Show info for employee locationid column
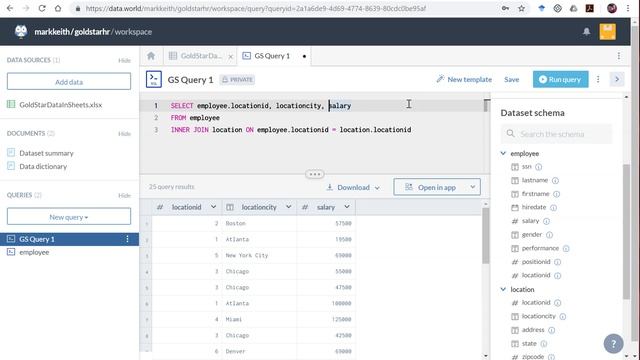This screenshot has height=360, width=640. click(558, 276)
